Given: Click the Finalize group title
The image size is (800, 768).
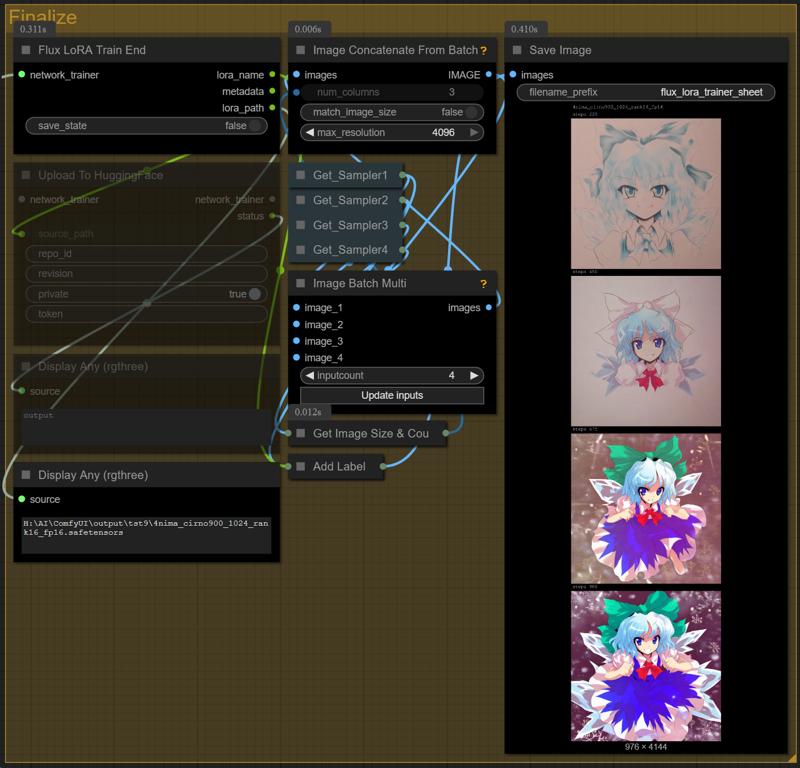Looking at the screenshot, I should (x=43, y=17).
